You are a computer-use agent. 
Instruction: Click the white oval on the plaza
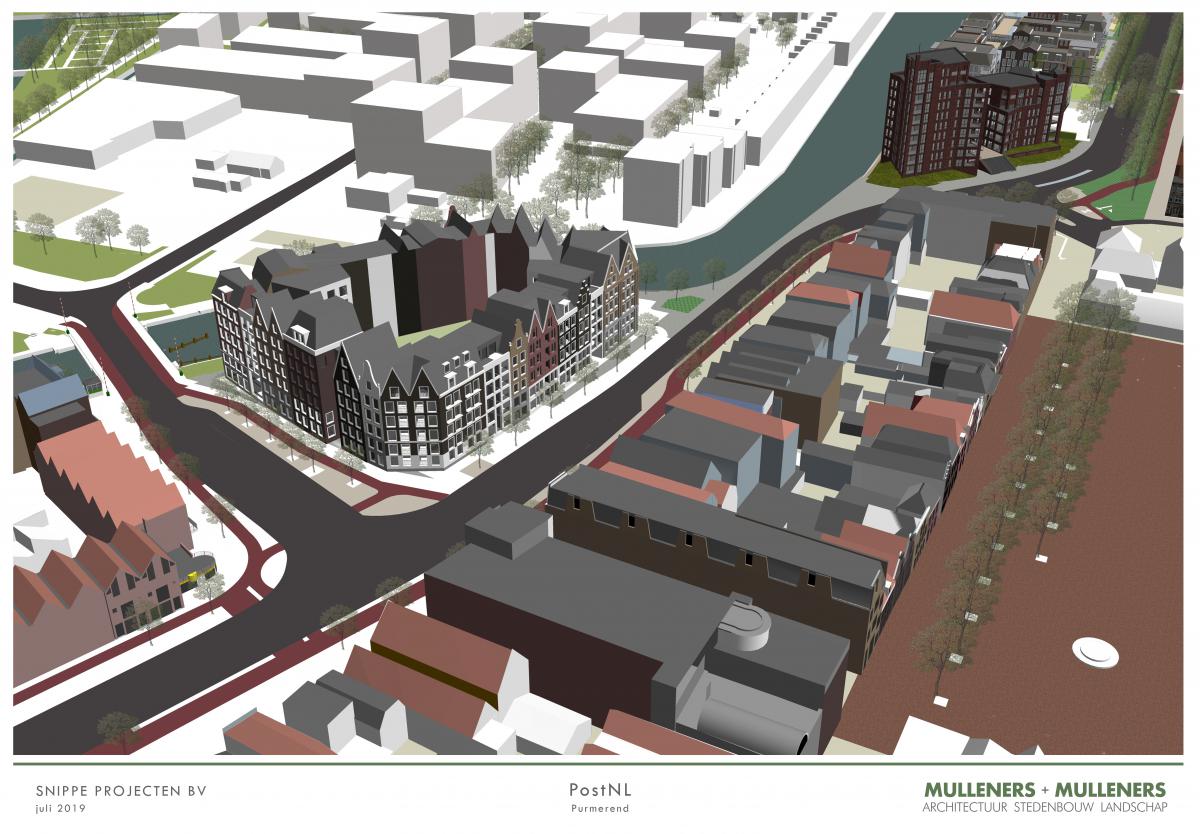click(x=1096, y=651)
